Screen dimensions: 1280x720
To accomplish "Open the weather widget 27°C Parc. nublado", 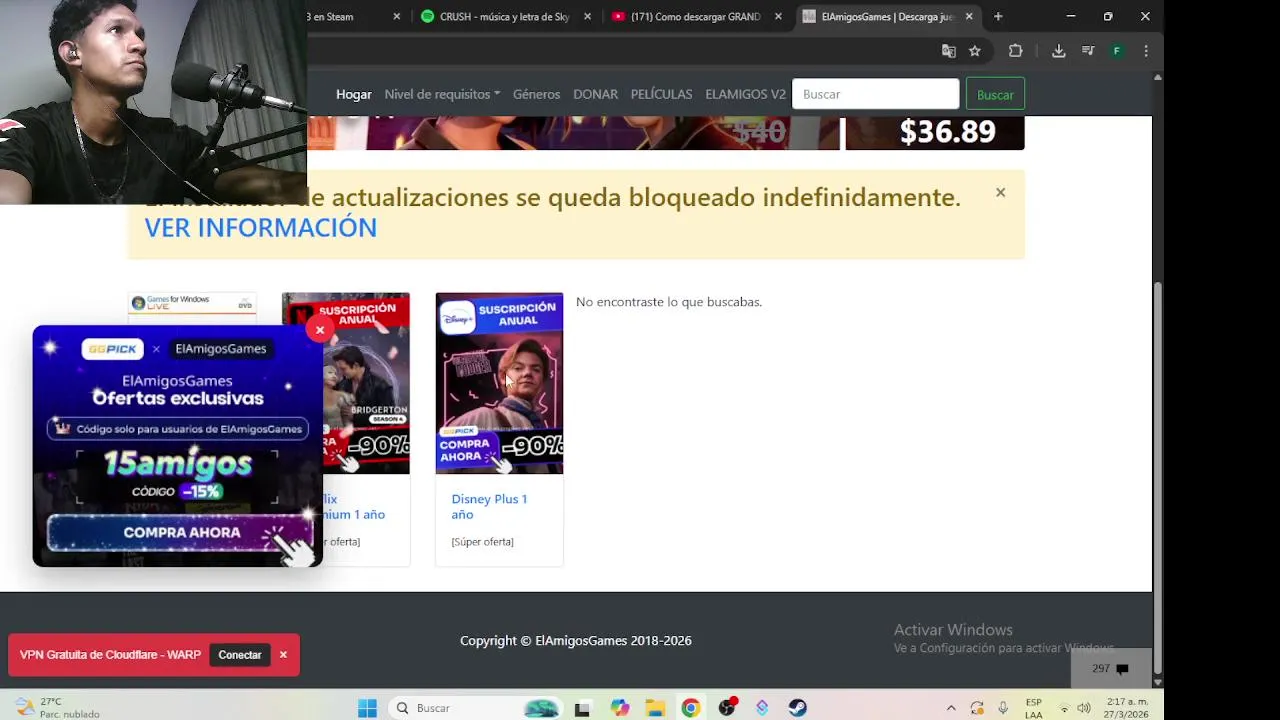I will coord(57,708).
